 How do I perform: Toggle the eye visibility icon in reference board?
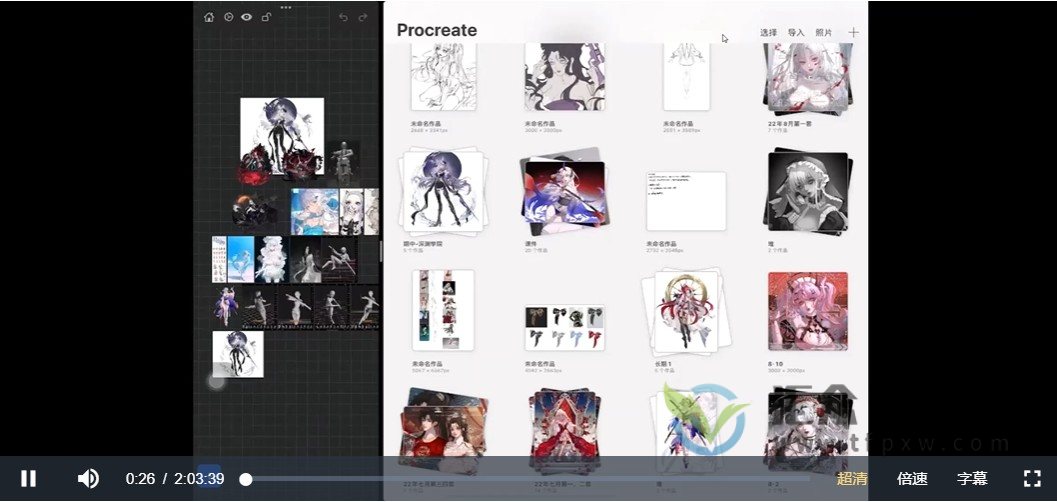coord(247,18)
